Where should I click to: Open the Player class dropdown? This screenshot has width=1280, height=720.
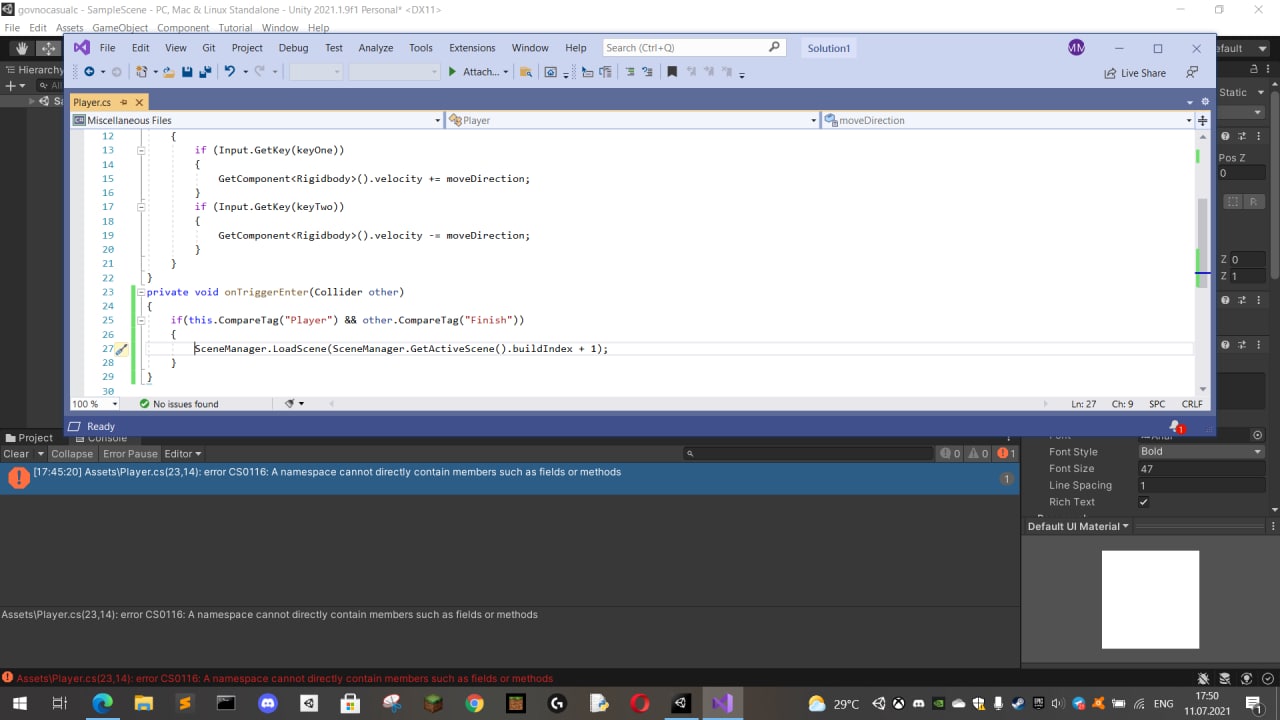click(x=632, y=120)
